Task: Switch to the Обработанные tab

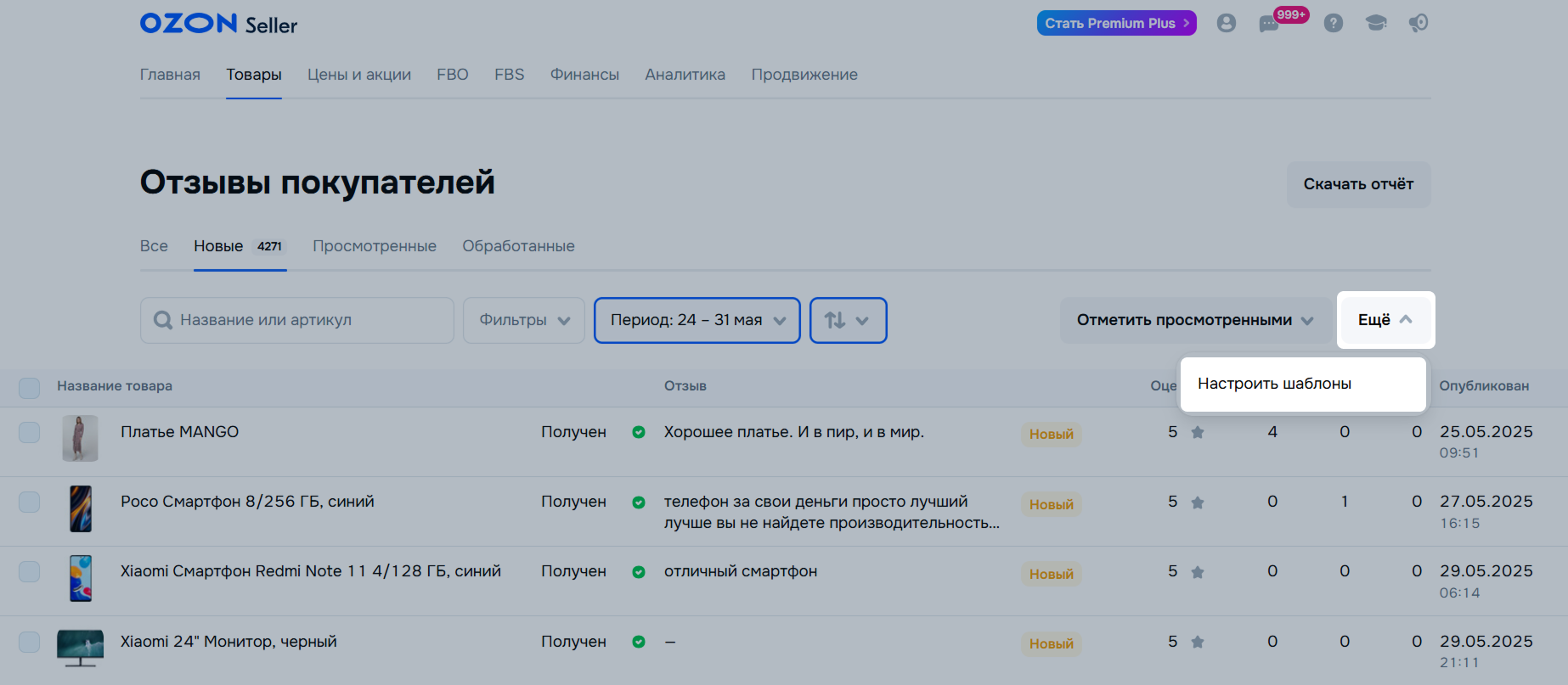Action: [x=518, y=246]
